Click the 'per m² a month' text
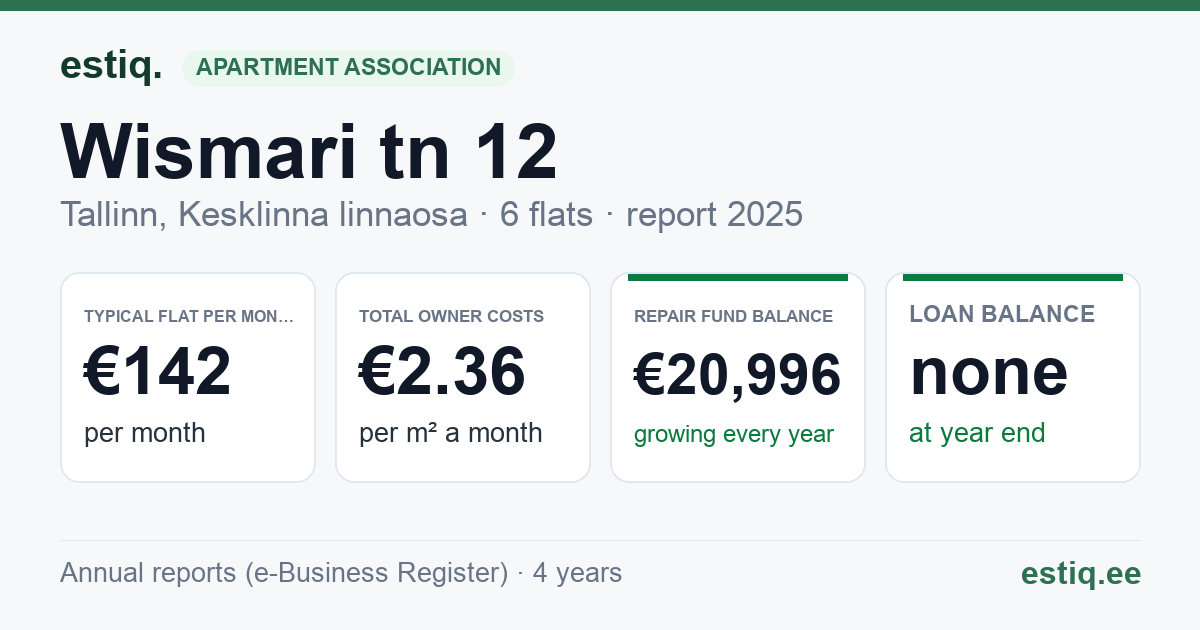 [x=451, y=433]
